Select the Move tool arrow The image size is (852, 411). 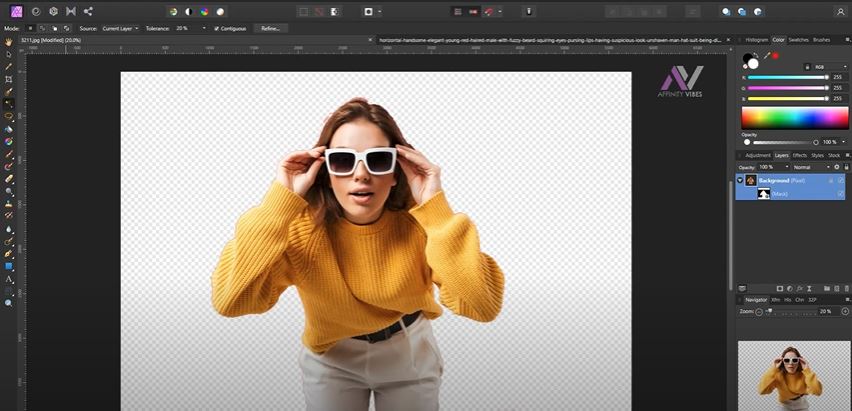pos(9,54)
